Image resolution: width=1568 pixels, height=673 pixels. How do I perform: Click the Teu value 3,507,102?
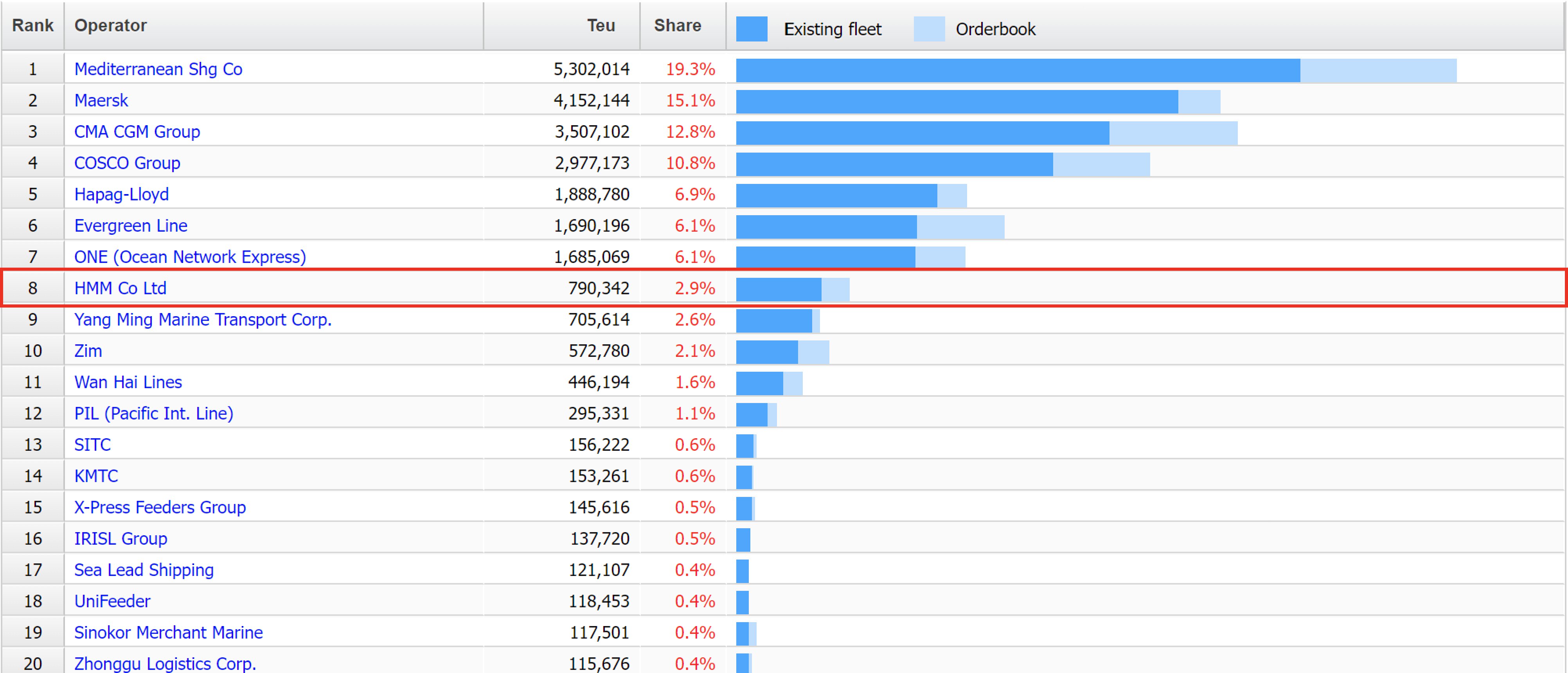(592, 132)
